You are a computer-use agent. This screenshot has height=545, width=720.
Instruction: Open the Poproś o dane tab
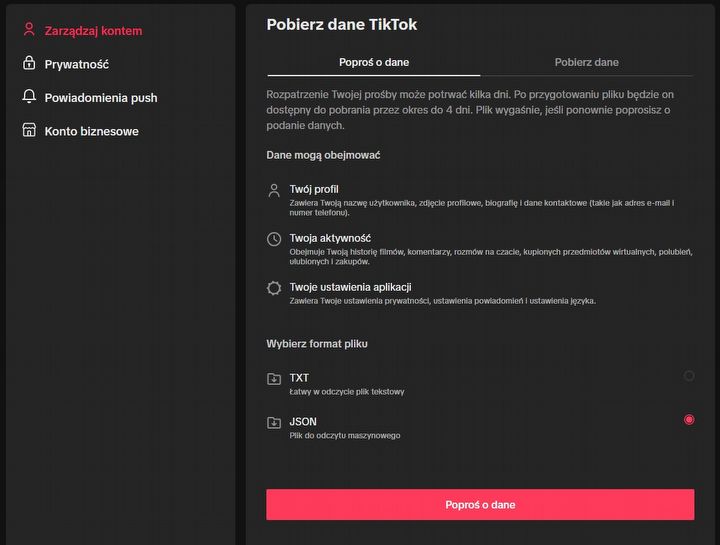click(x=374, y=62)
